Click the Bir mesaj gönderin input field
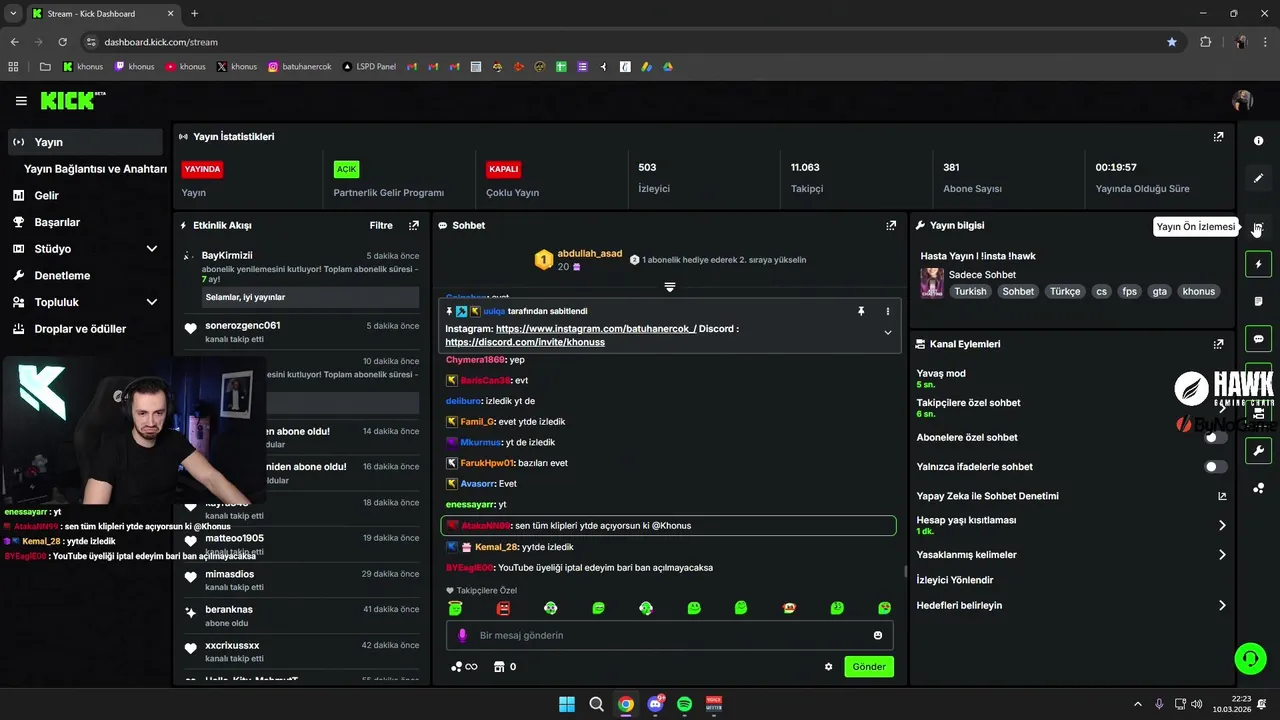This screenshot has width=1280, height=720. [x=670, y=635]
